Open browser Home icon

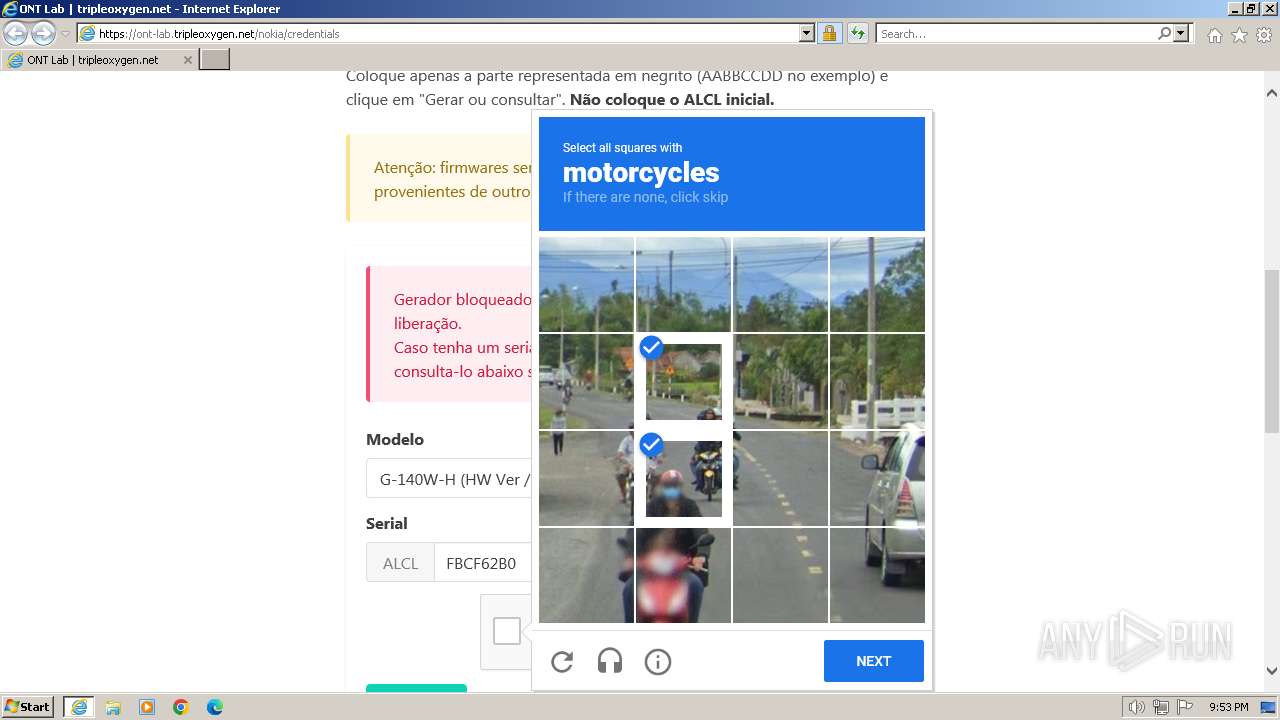point(1214,35)
